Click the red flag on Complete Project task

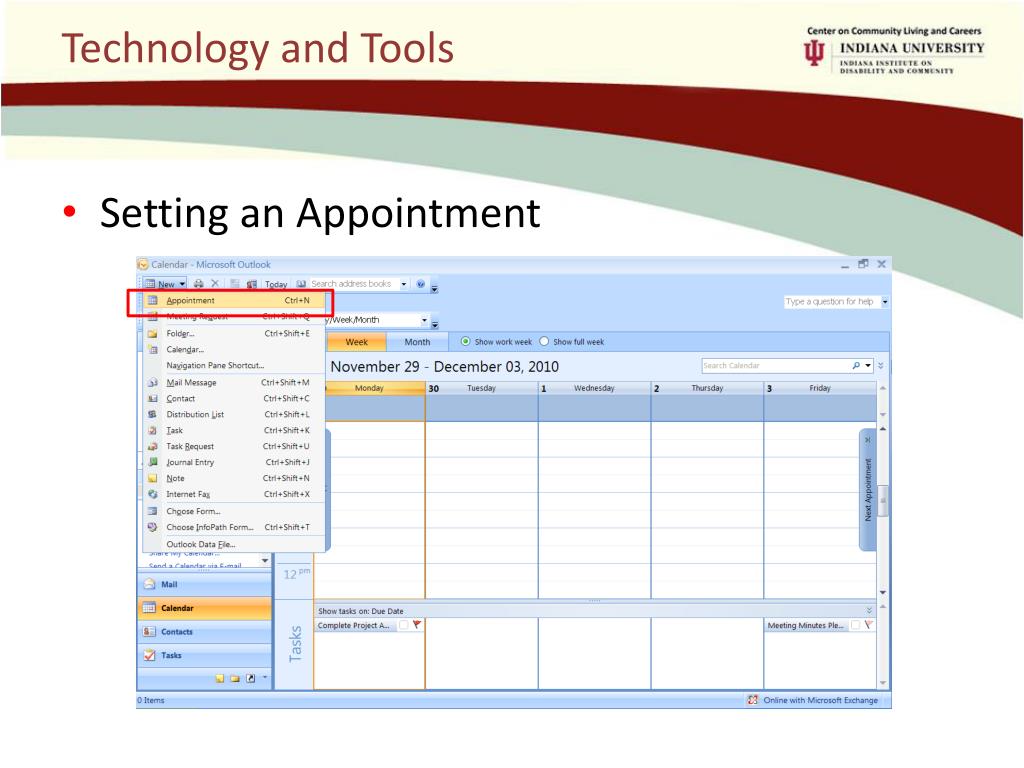[x=417, y=625]
